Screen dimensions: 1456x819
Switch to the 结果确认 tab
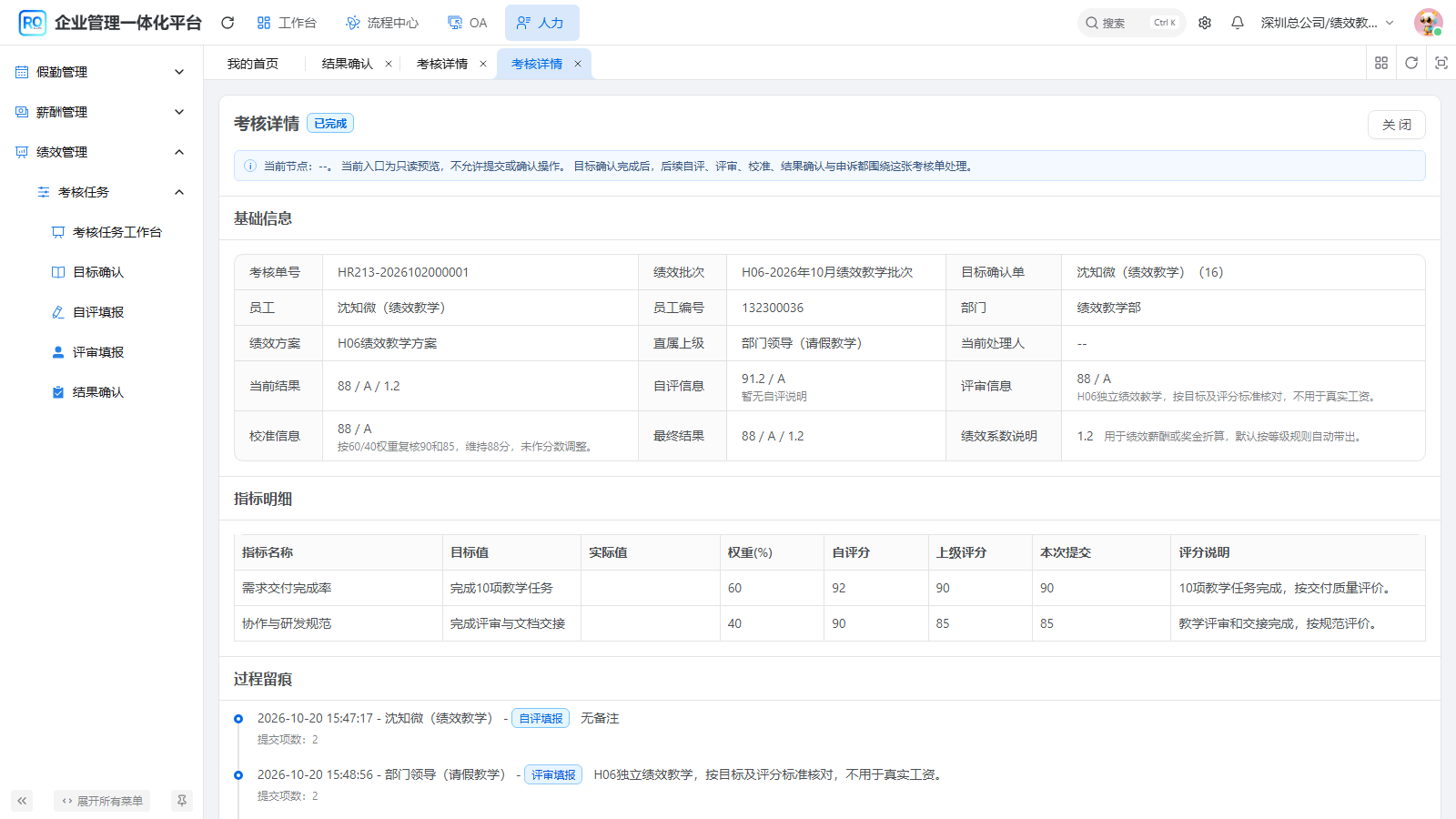click(348, 64)
